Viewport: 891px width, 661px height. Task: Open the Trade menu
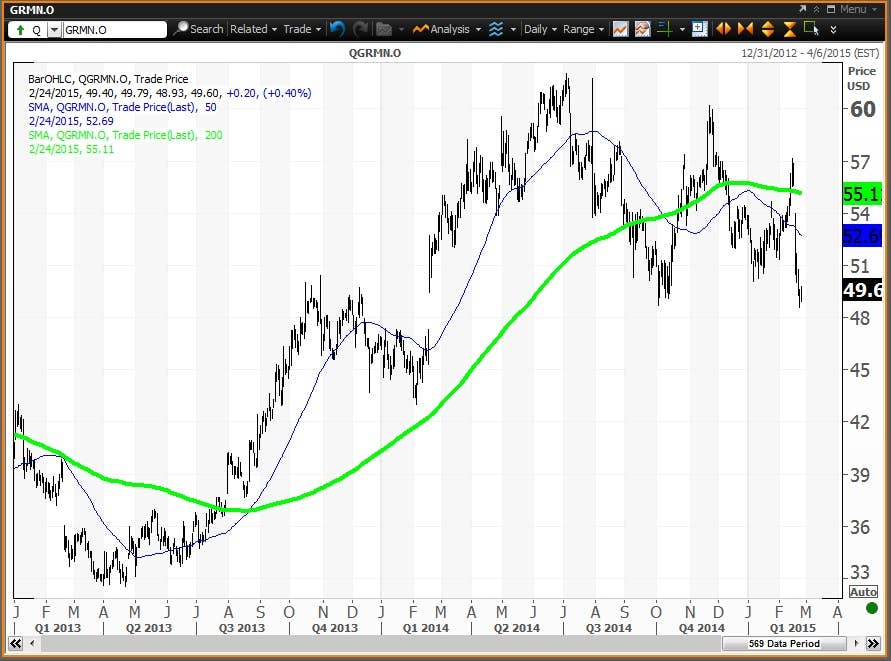pyautogui.click(x=301, y=29)
